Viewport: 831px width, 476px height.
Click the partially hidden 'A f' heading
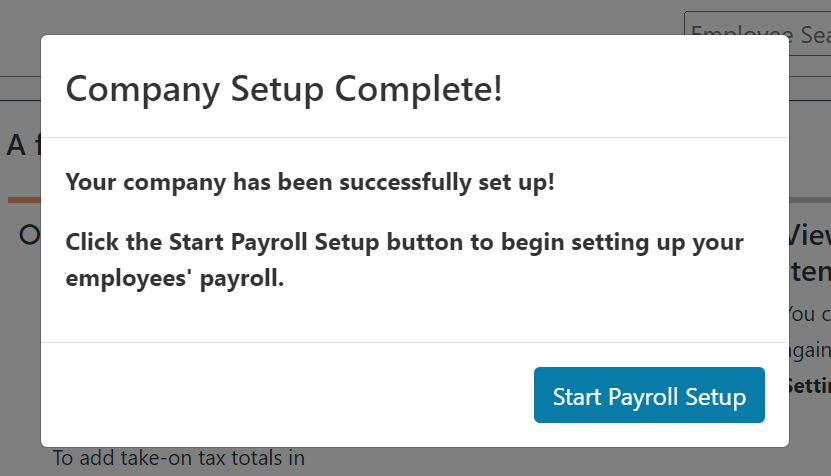click(x=22, y=145)
